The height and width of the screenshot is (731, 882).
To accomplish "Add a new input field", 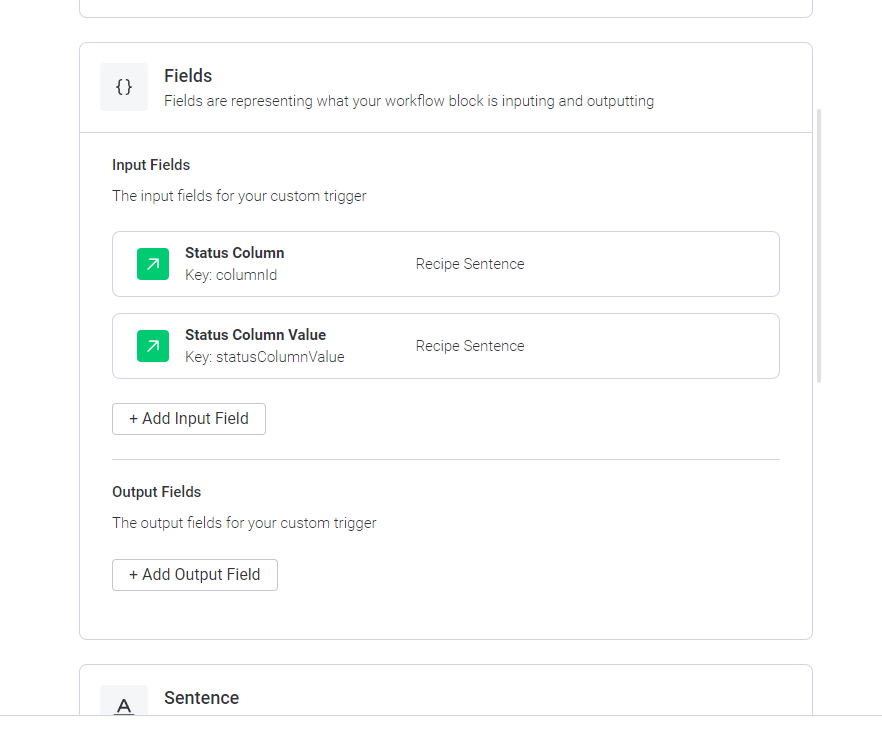I will [189, 419].
